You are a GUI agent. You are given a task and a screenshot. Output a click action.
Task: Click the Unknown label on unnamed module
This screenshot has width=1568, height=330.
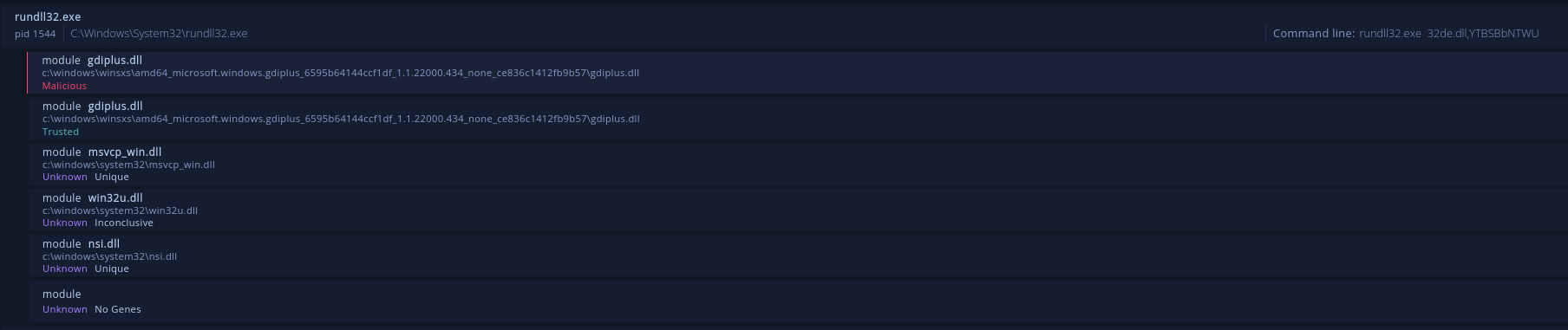[65, 309]
